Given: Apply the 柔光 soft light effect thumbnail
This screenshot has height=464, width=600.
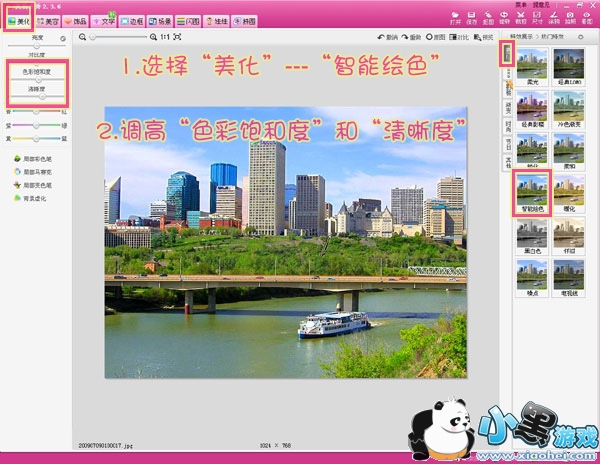Looking at the screenshot, I should 532,67.
